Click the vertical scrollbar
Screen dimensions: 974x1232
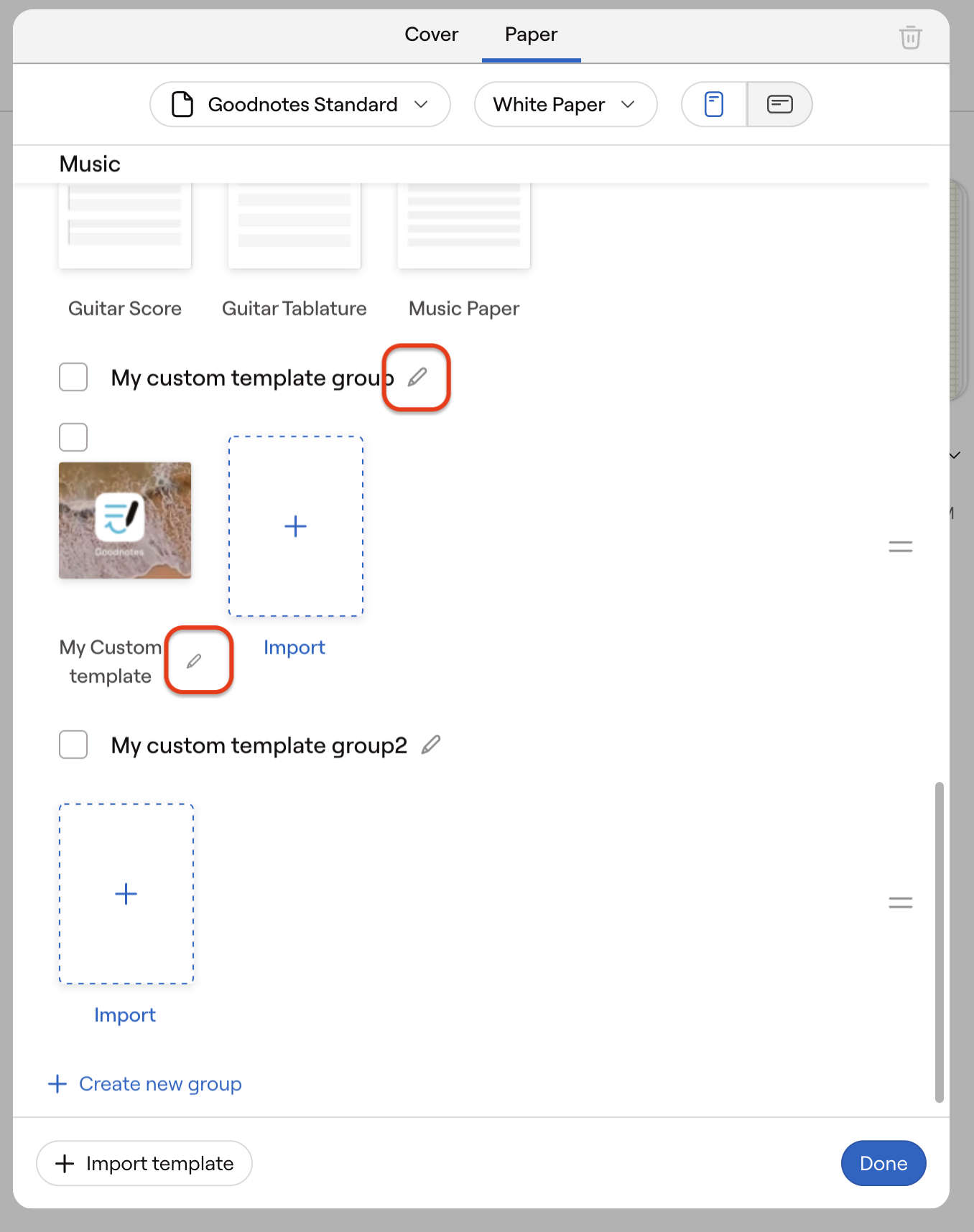coord(939,942)
